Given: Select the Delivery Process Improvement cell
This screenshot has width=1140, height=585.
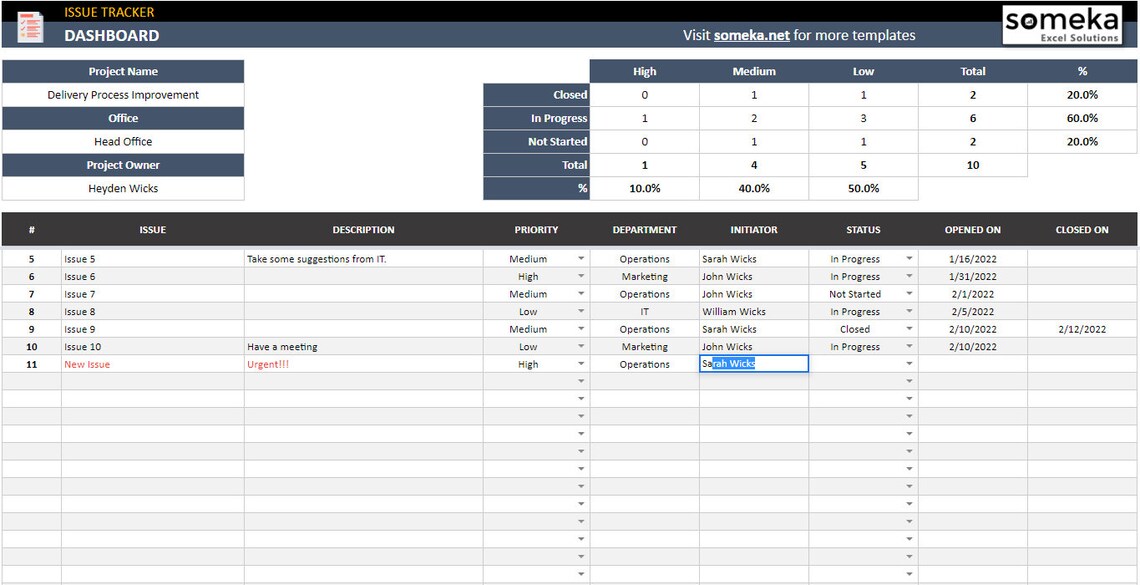Looking at the screenshot, I should (x=123, y=94).
